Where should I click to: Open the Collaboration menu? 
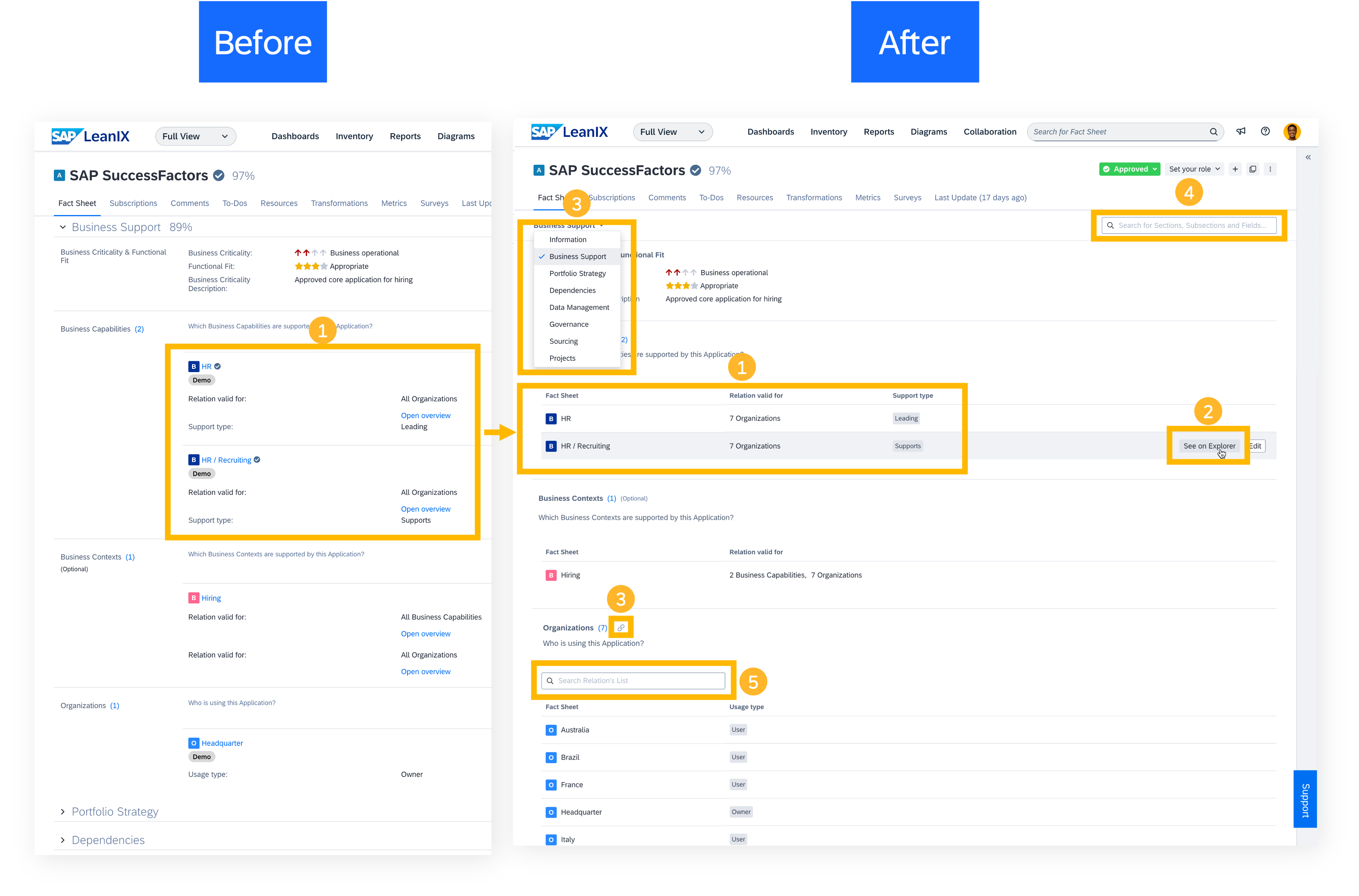[x=990, y=132]
